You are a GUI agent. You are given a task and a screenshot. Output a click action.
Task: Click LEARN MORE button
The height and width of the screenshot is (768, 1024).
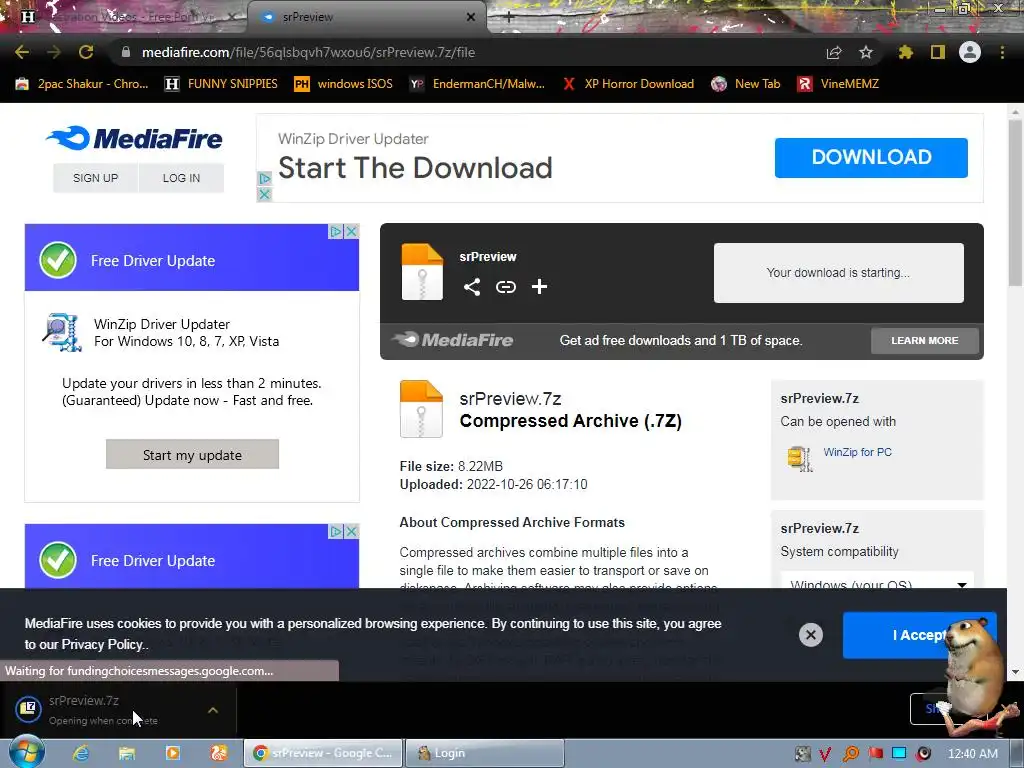pyautogui.click(x=925, y=340)
